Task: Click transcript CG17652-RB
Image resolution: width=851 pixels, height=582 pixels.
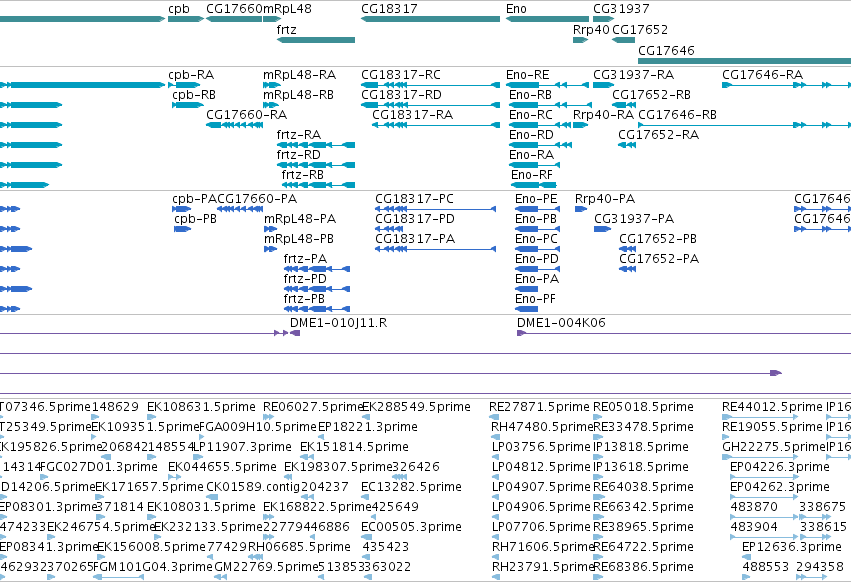Action: [651, 94]
